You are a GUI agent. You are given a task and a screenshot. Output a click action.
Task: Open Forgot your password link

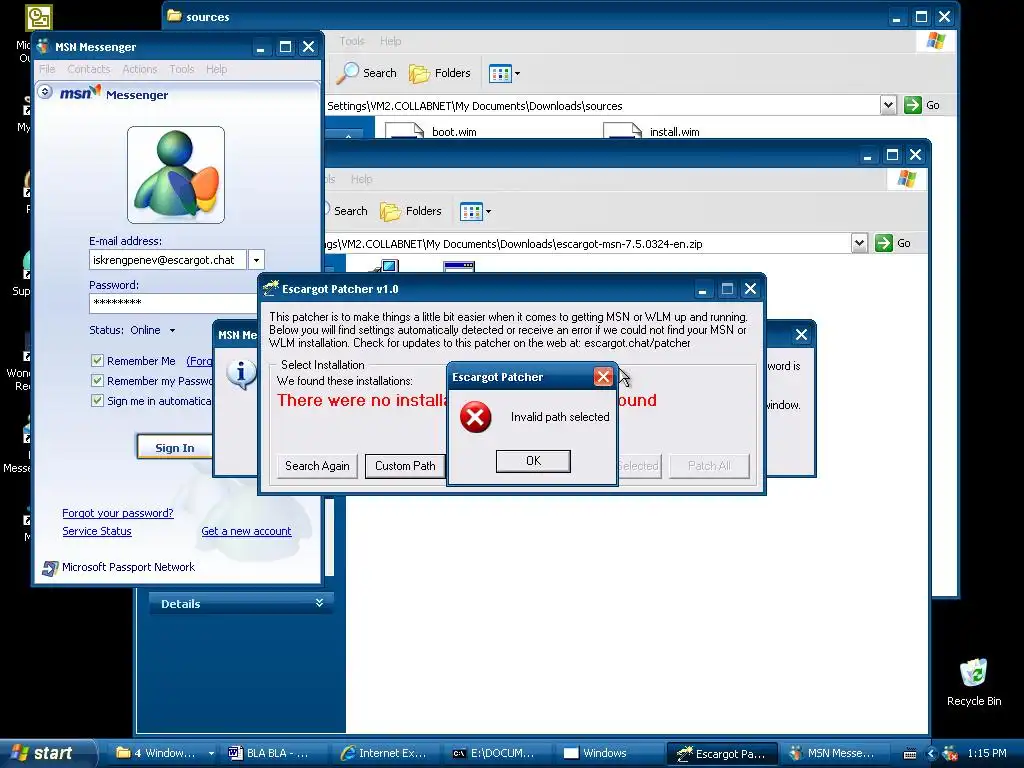(118, 513)
